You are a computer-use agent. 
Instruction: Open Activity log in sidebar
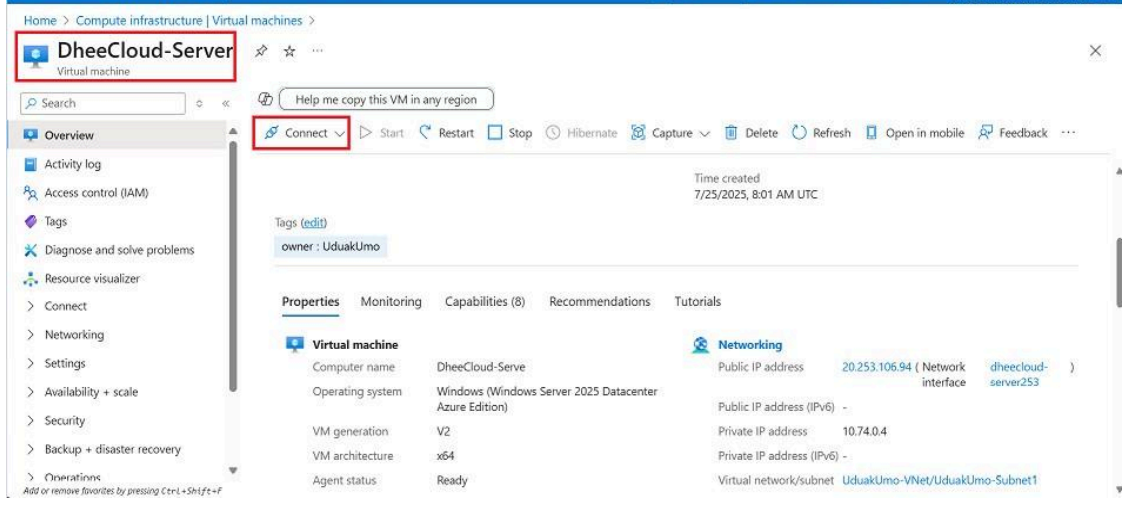pyautogui.click(x=72, y=164)
